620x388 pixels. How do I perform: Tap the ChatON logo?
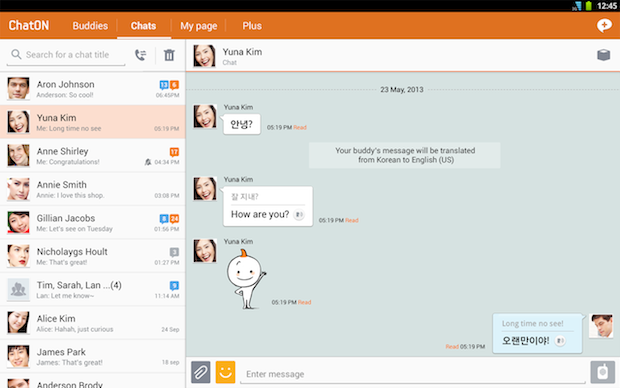(x=29, y=26)
